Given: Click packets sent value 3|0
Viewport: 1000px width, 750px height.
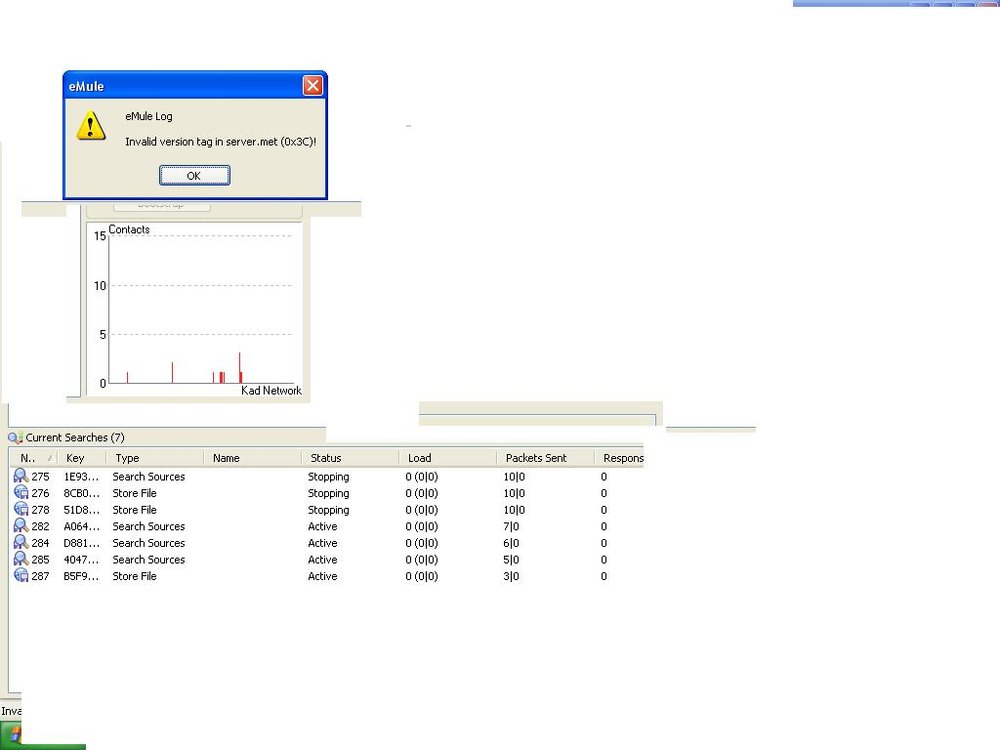Looking at the screenshot, I should (511, 576).
